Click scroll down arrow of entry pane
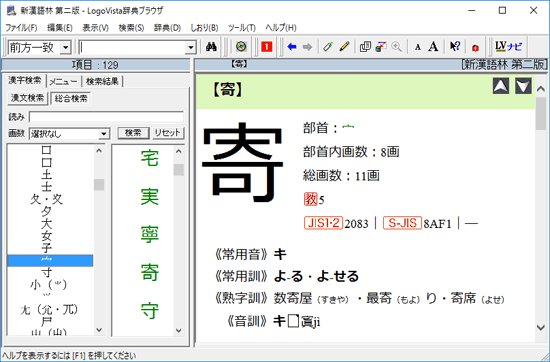This screenshot has width=550, height=362. (x=541, y=328)
